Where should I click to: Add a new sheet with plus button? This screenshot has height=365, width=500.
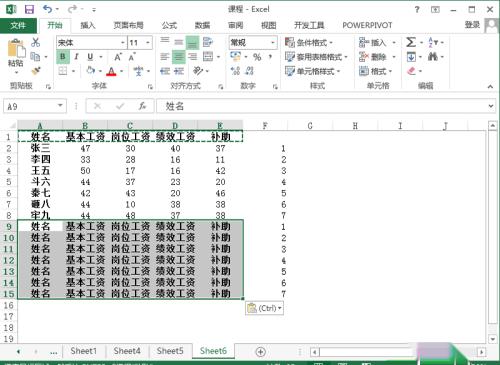pos(260,352)
